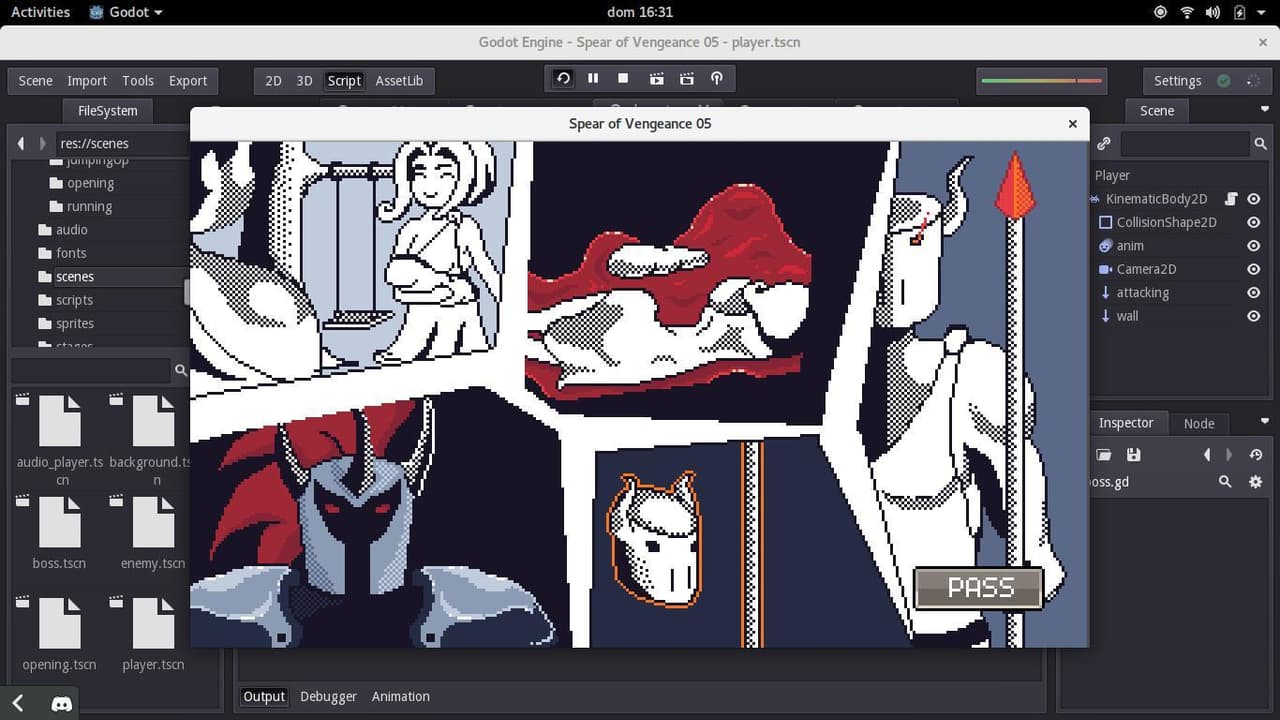Hide the anim node
The image size is (1280, 720).
pyautogui.click(x=1253, y=246)
